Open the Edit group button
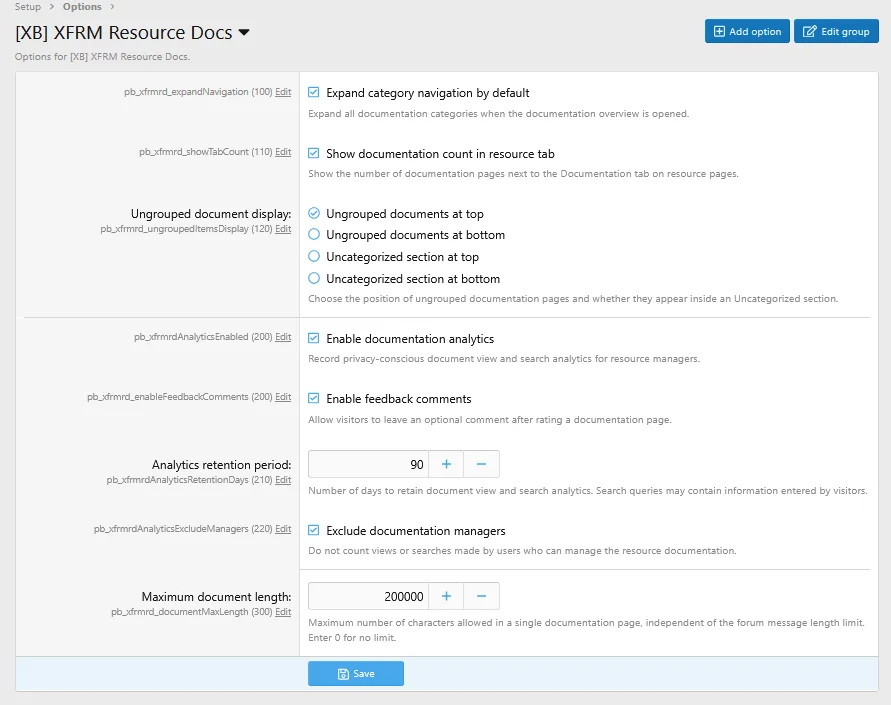This screenshot has width=891, height=705. [836, 31]
